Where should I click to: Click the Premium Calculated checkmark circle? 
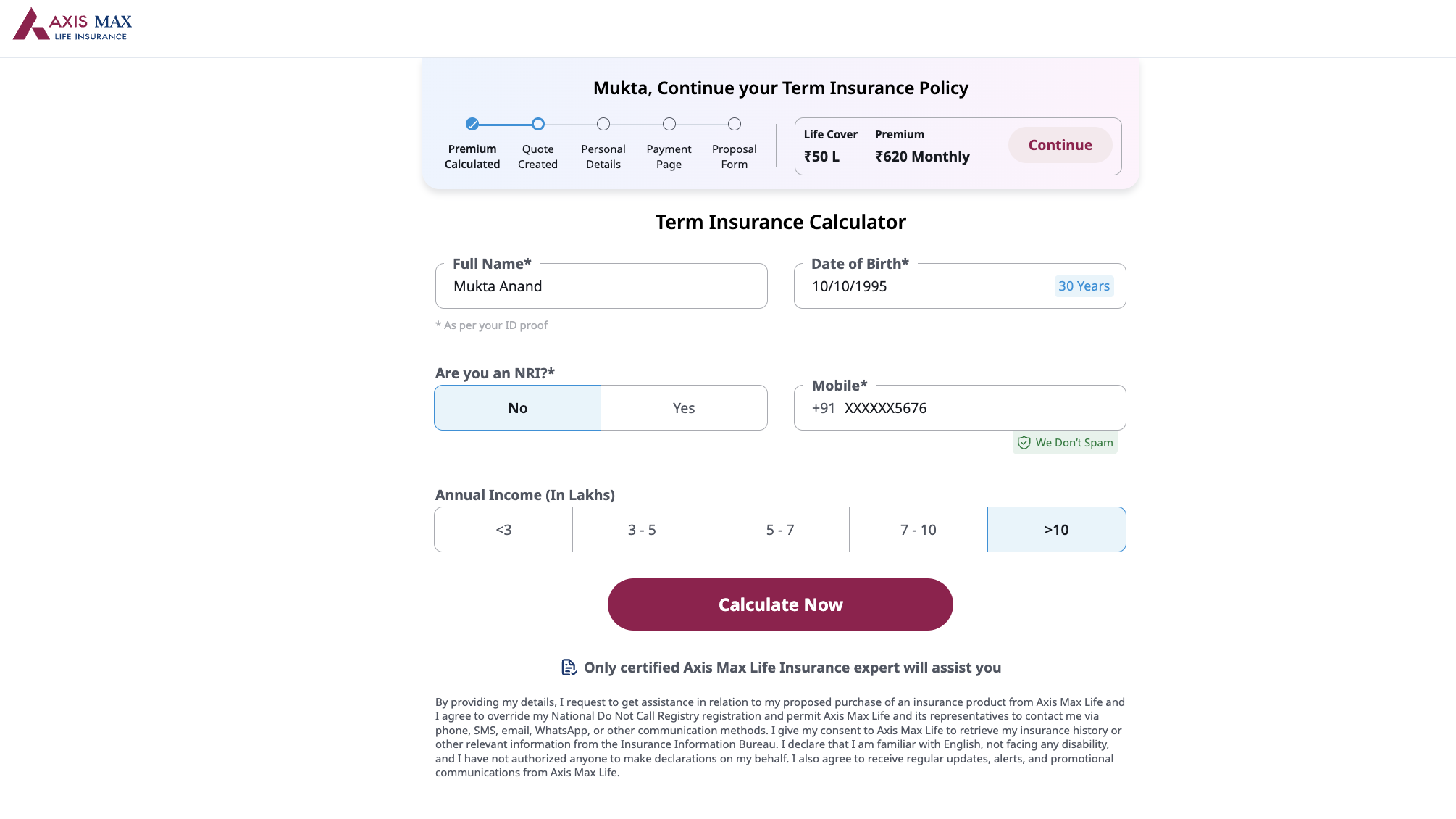(x=472, y=124)
